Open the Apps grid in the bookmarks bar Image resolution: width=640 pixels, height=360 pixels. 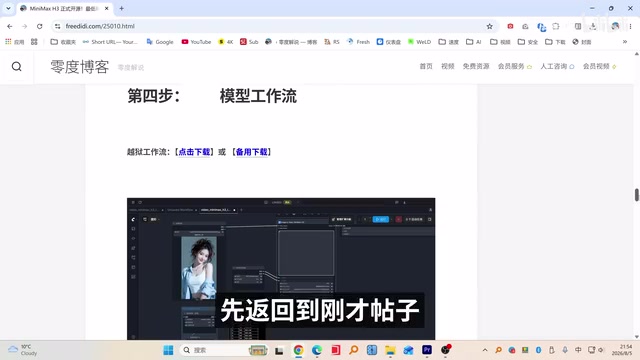(14, 42)
